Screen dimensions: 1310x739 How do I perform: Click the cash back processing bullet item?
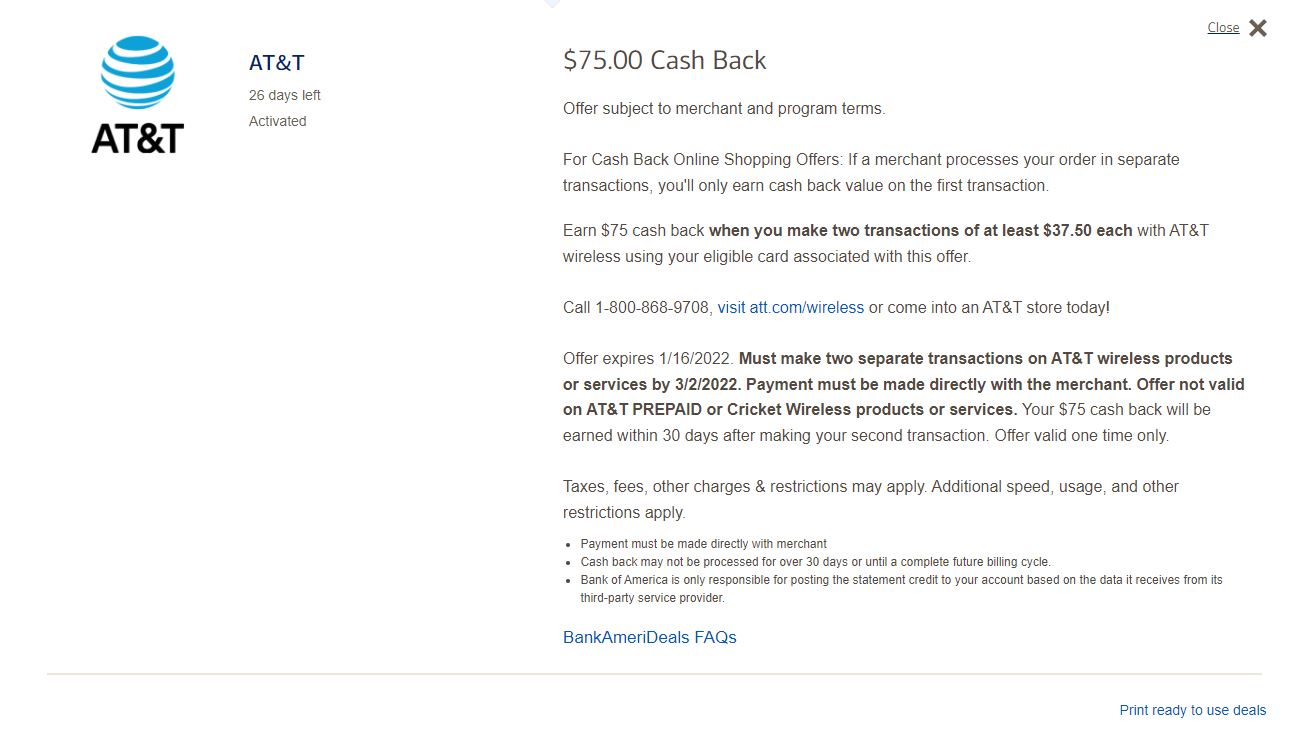[815, 561]
